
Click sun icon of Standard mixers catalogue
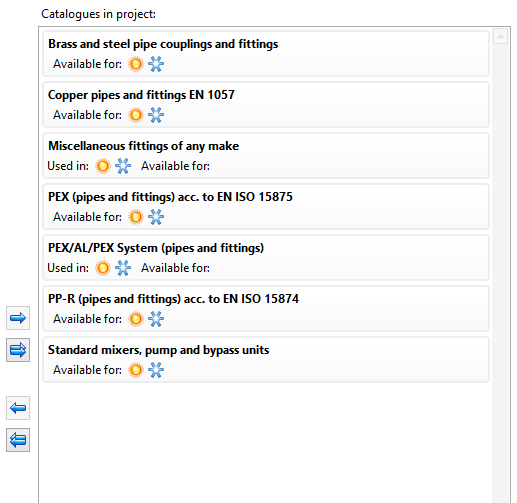[x=136, y=370]
